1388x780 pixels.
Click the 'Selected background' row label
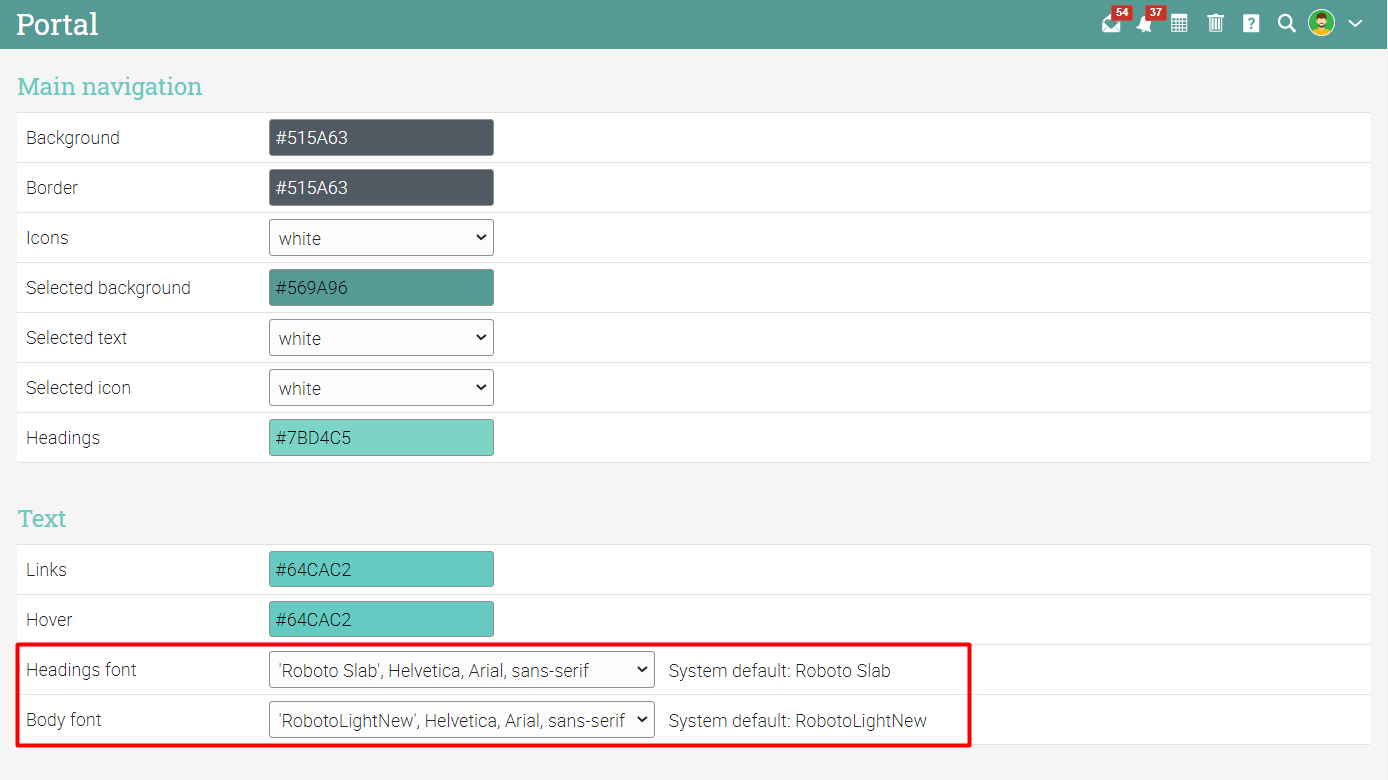pyautogui.click(x=108, y=288)
